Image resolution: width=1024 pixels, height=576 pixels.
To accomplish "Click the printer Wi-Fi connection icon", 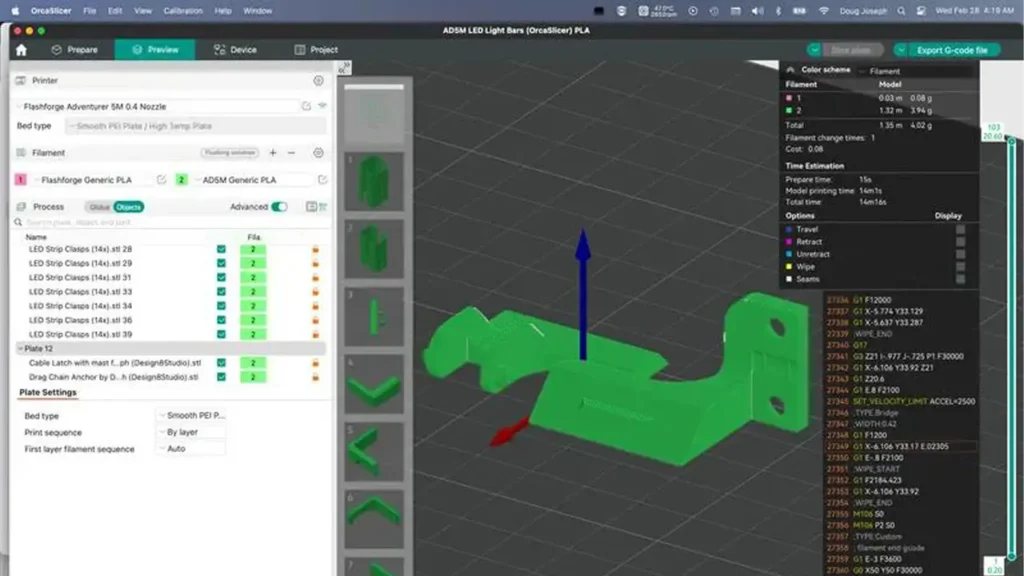I will (323, 106).
